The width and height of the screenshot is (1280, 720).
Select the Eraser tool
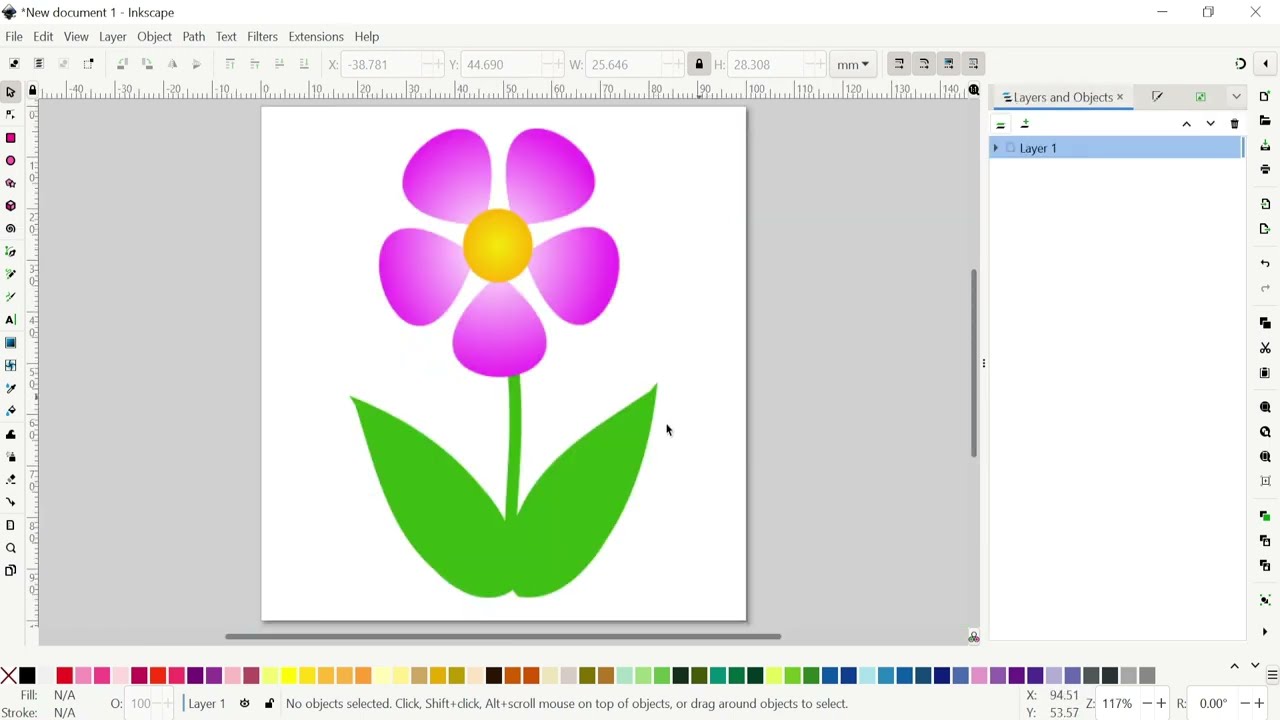tap(11, 480)
